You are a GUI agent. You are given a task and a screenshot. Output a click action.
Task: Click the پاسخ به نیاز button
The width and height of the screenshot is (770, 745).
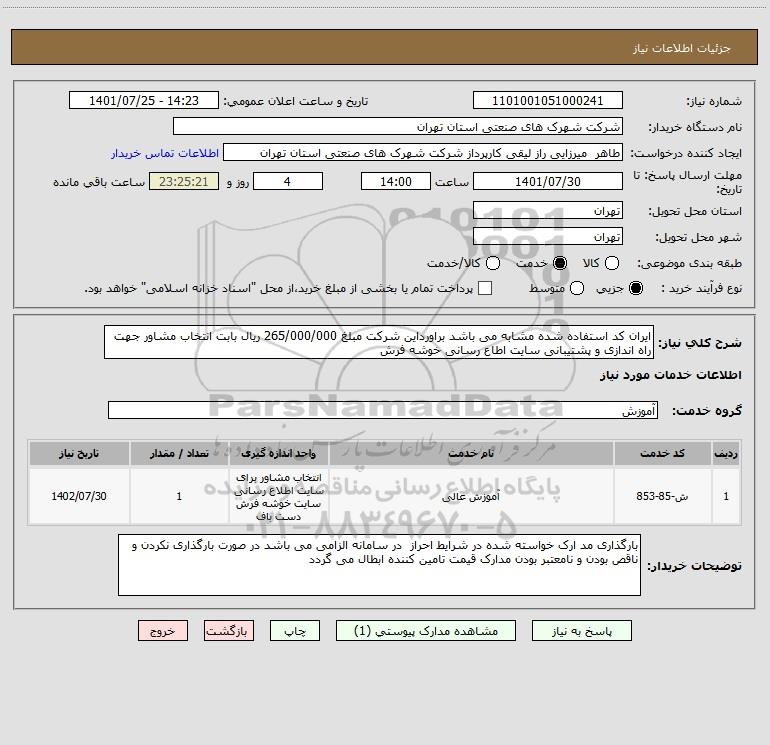tap(582, 631)
